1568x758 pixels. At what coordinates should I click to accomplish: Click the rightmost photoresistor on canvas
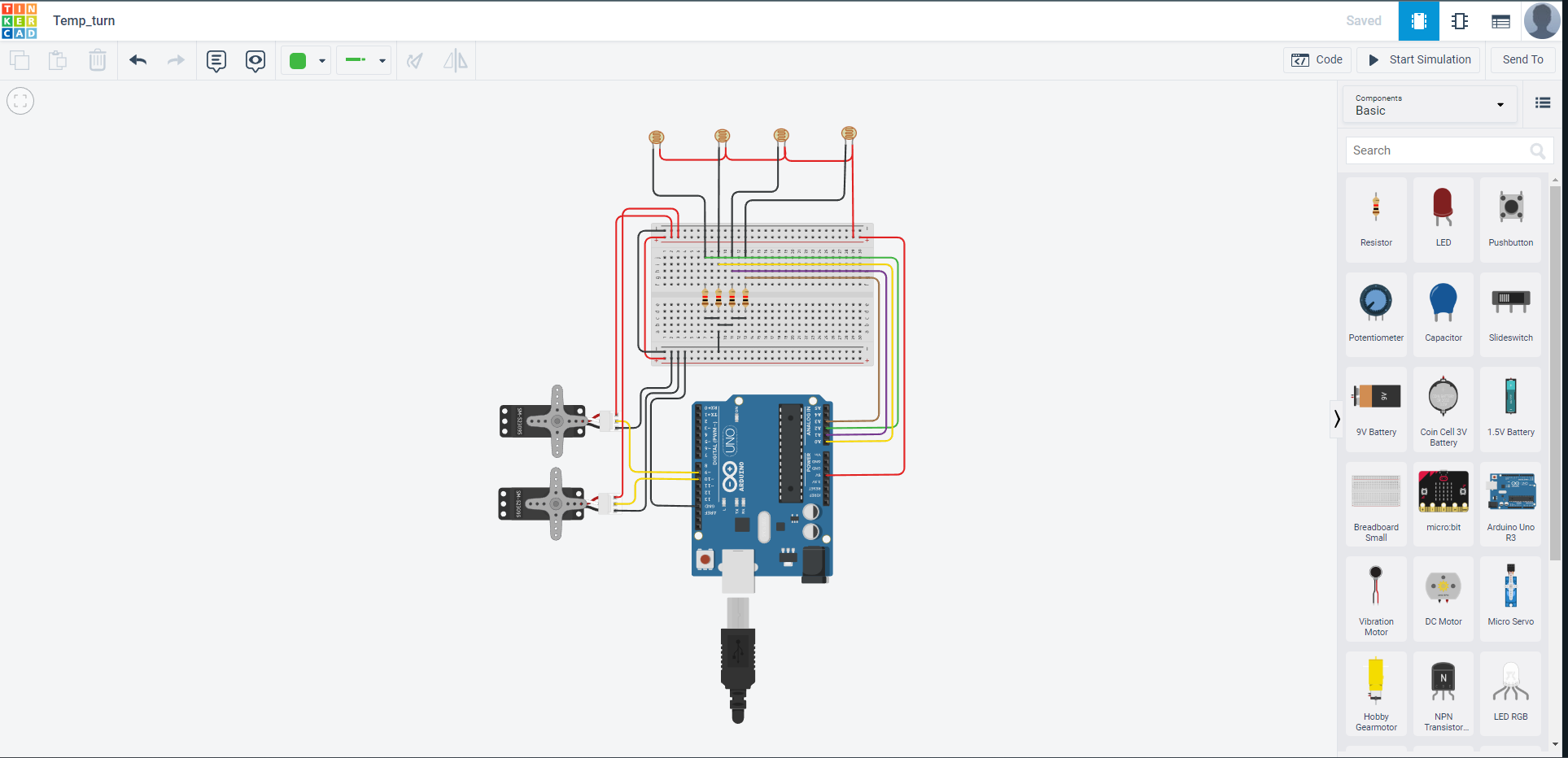[849, 133]
